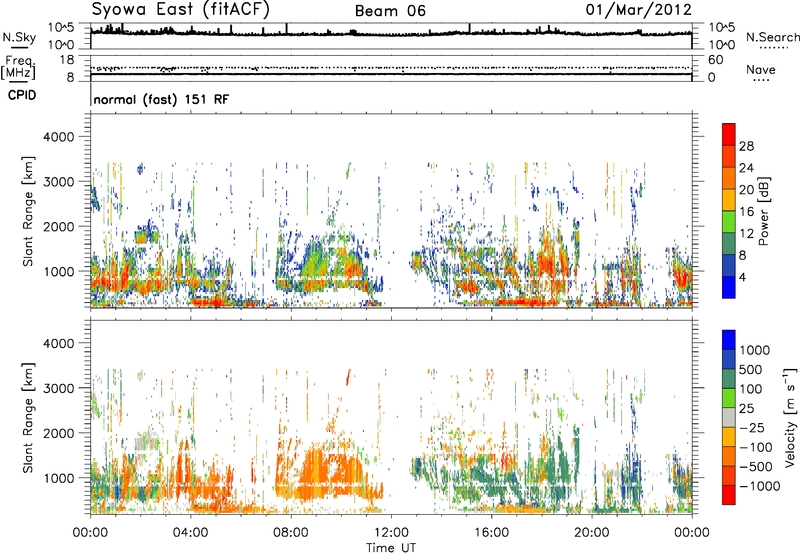The height and width of the screenshot is (554, 800).
Task: Pick the red bottom segment of Velocity colorbar
Action: [x=729, y=495]
